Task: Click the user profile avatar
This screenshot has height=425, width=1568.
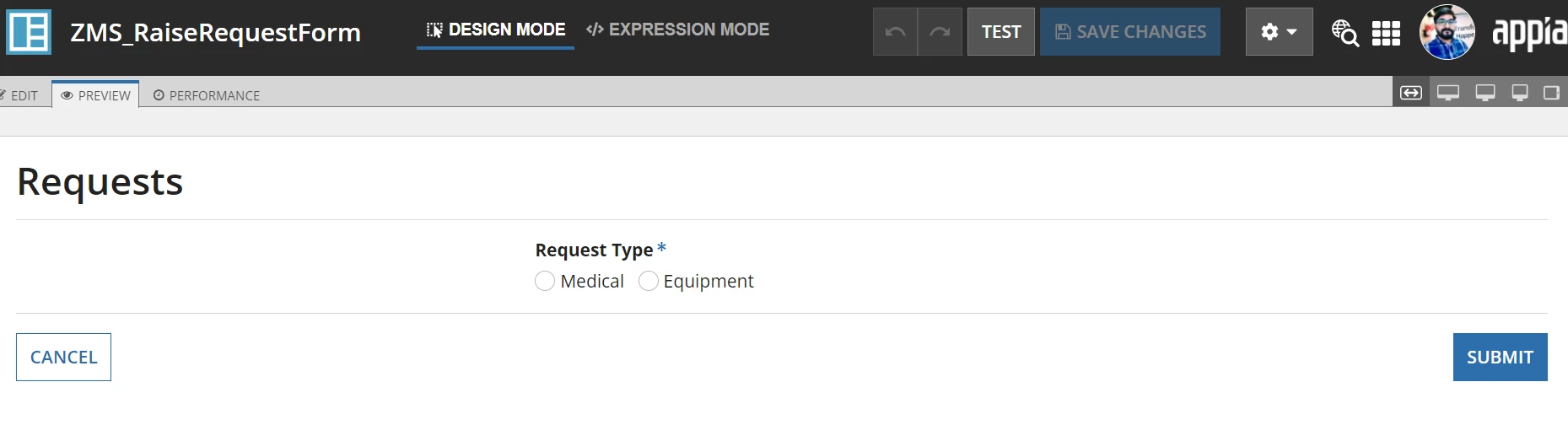Action: tap(1447, 32)
